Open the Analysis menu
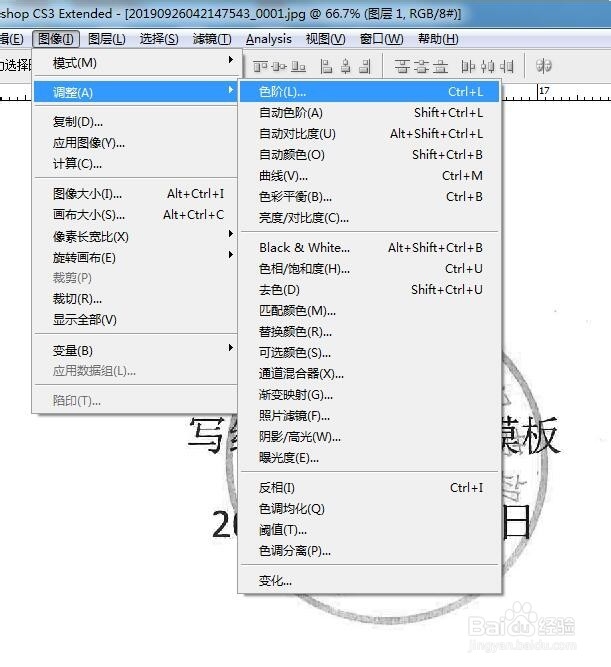Viewport: 611px width, 667px height. coord(268,39)
